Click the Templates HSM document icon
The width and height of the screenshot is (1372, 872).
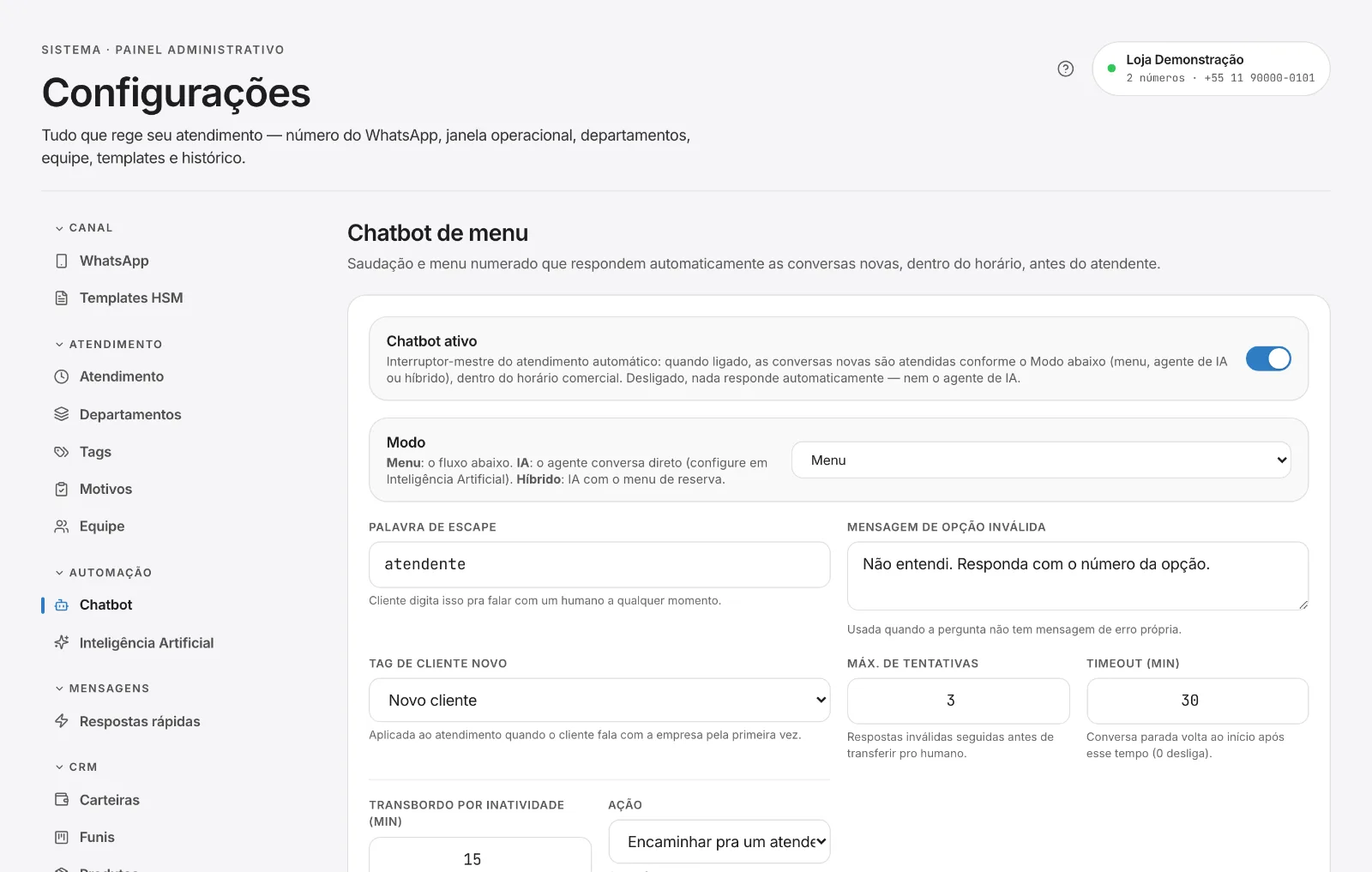click(62, 298)
